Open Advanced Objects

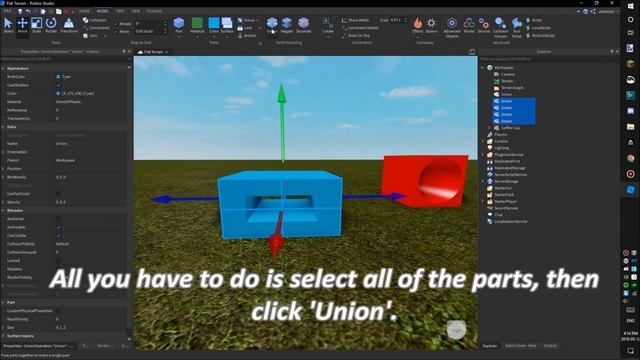pos(452,27)
